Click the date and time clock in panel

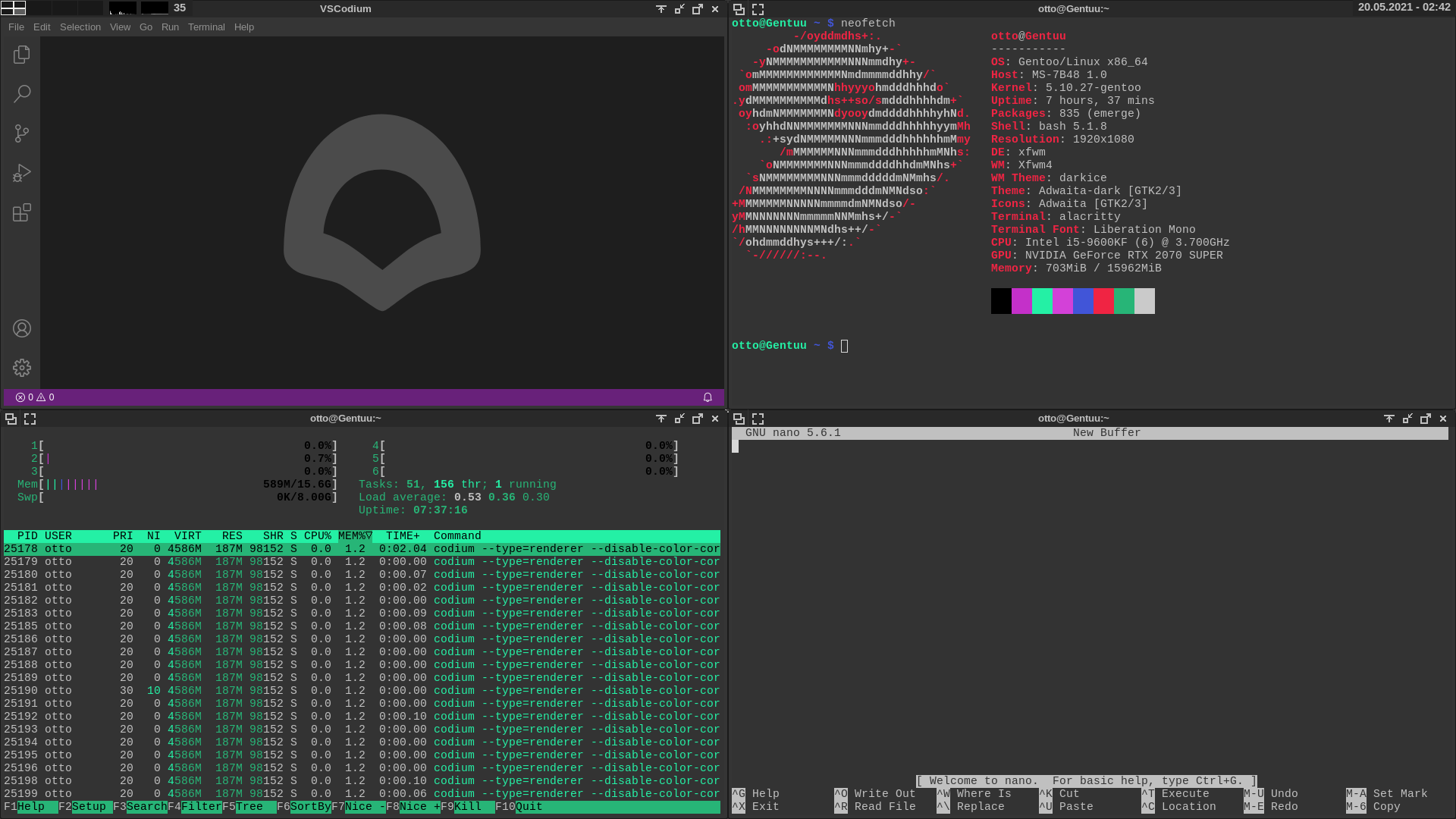tap(1404, 7)
